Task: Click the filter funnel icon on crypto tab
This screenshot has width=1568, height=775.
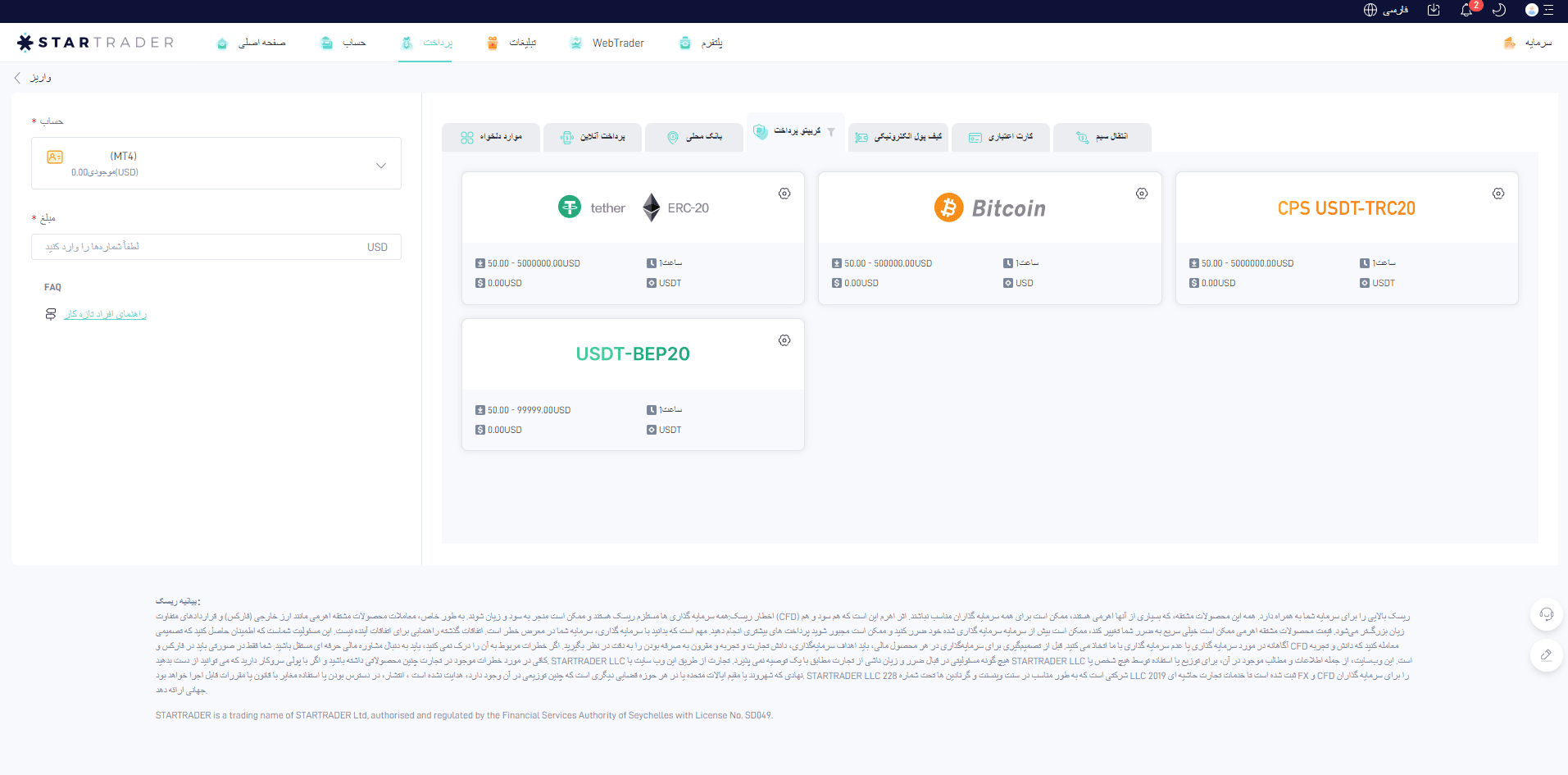Action: pos(831,131)
